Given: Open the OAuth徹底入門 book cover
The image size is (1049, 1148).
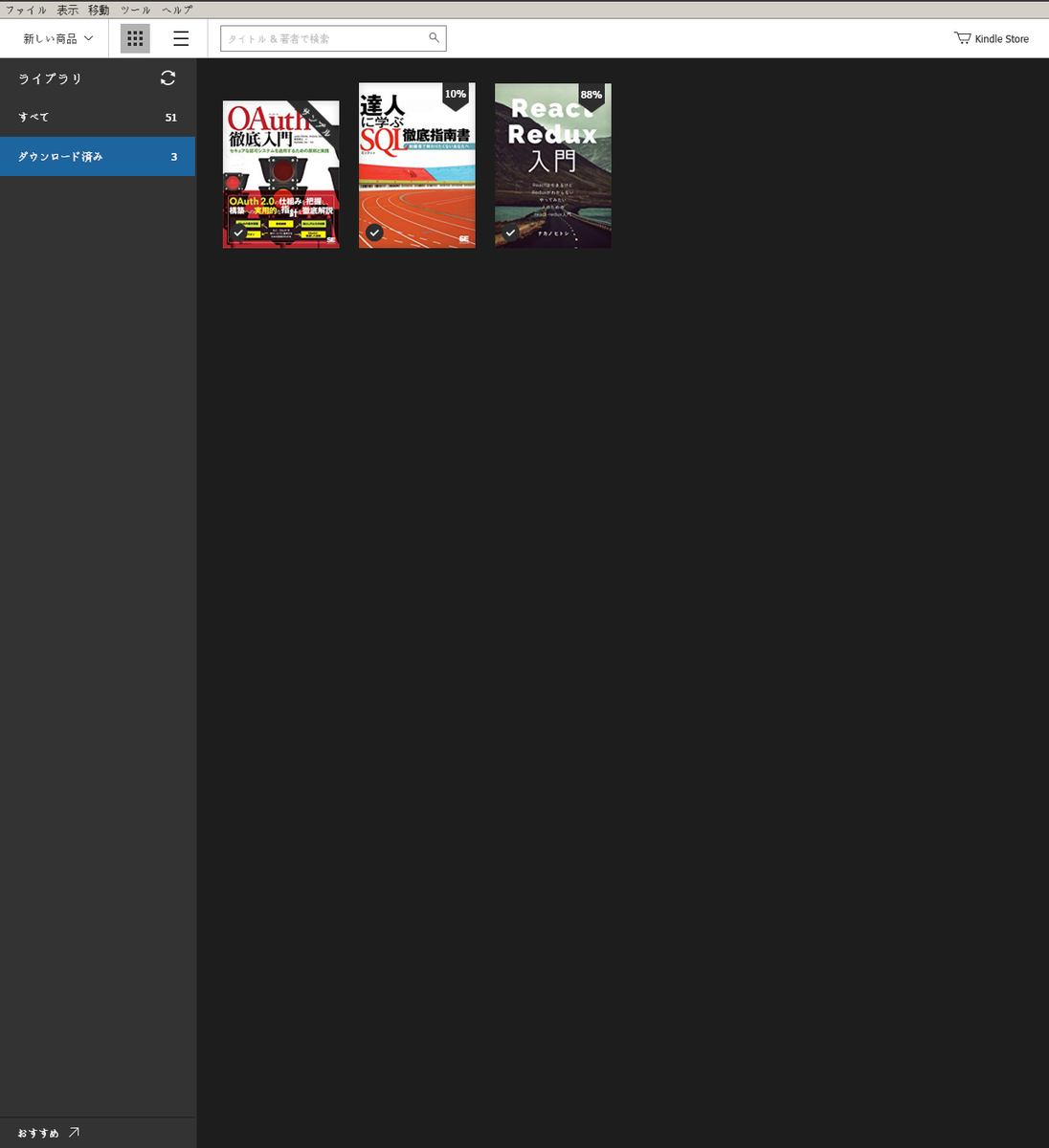Looking at the screenshot, I should [x=280, y=174].
